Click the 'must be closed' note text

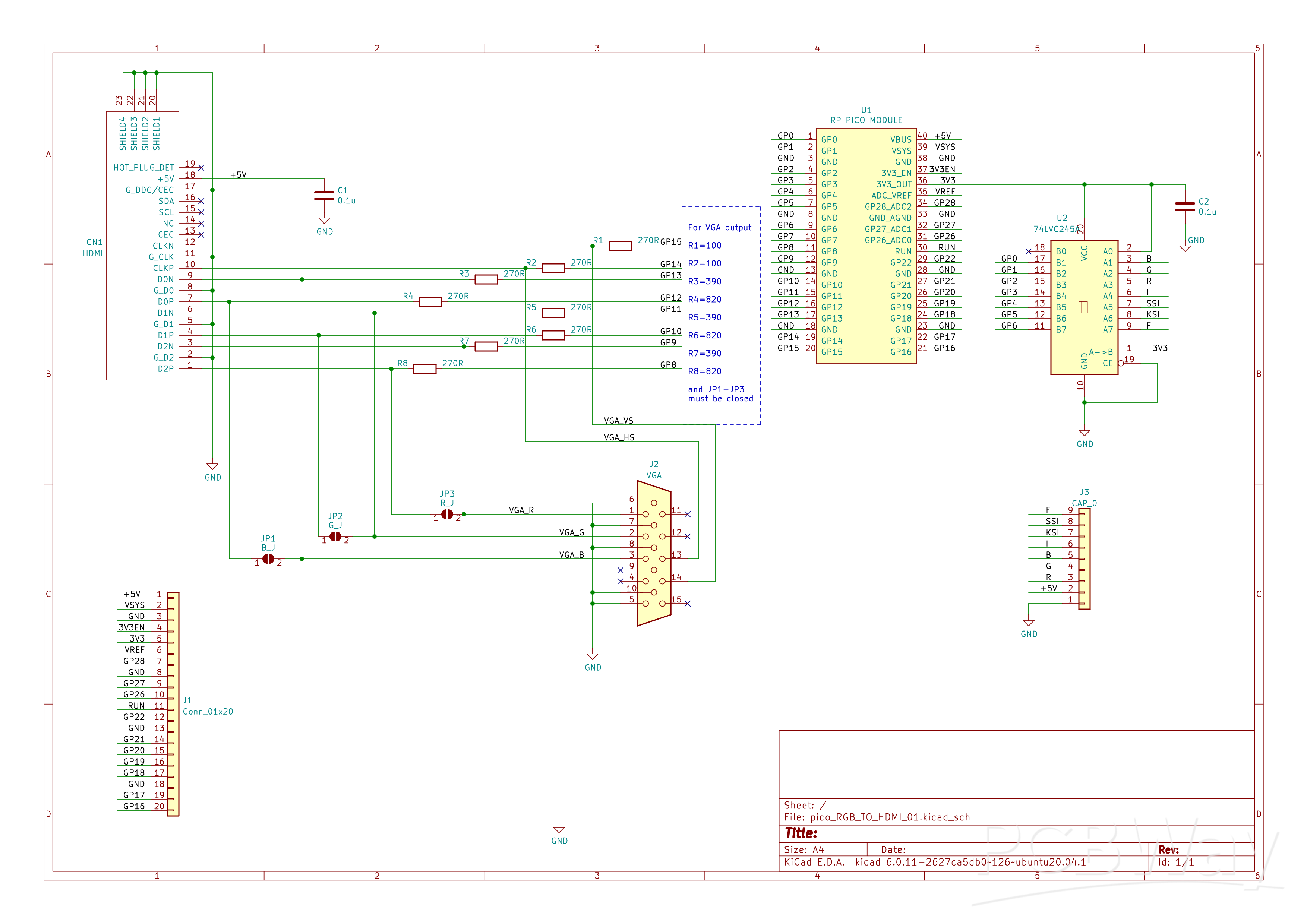pyautogui.click(x=720, y=399)
